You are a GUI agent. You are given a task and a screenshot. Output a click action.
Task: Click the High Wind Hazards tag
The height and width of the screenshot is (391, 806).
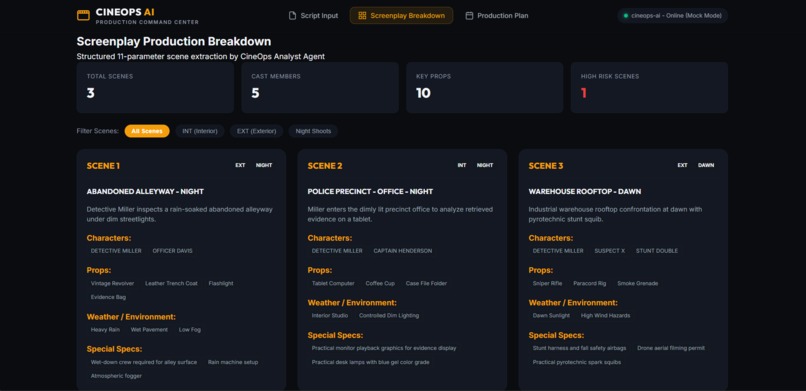tap(606, 315)
